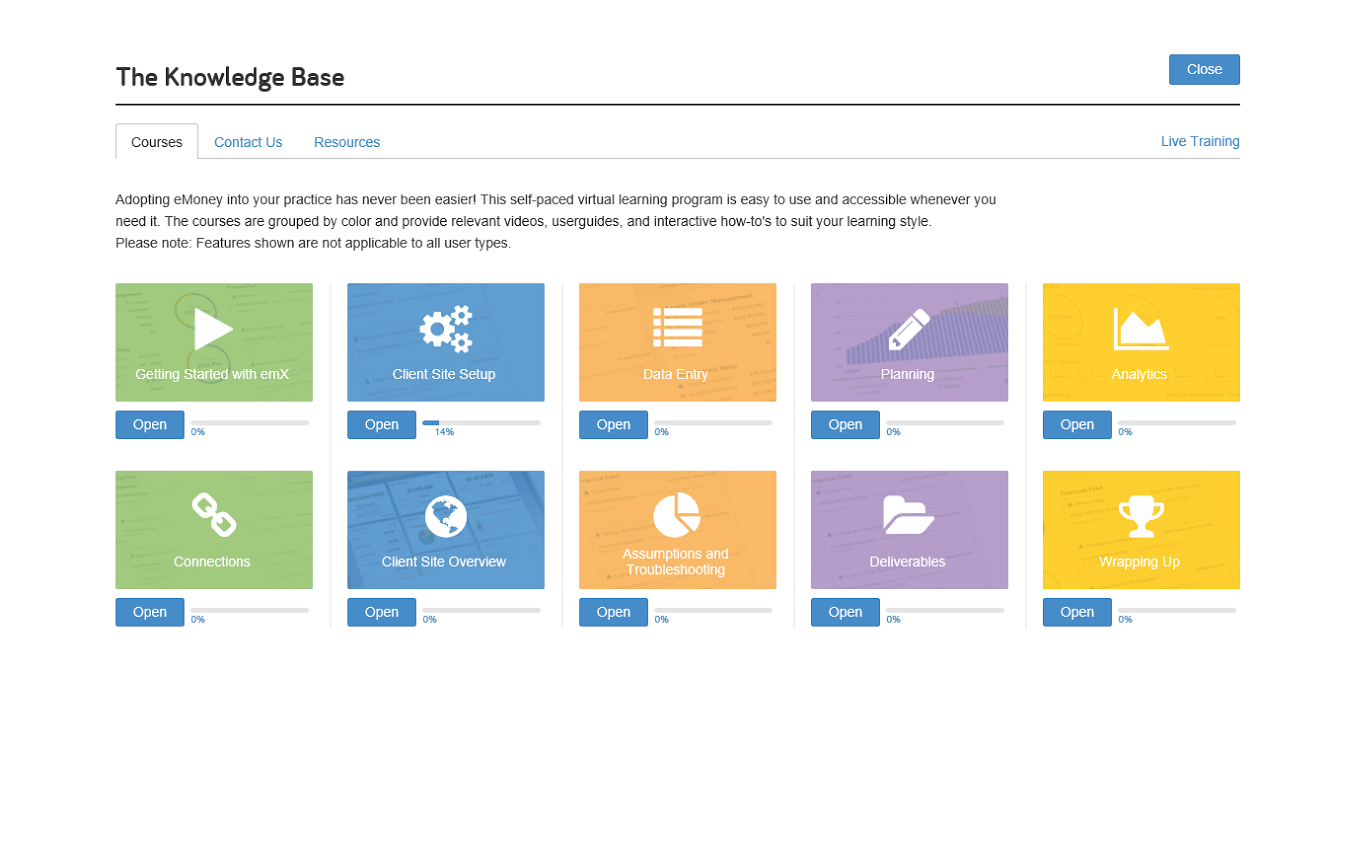The image size is (1345, 856).
Task: Click the 14% progress bar for Client Site Setup
Action: [481, 423]
